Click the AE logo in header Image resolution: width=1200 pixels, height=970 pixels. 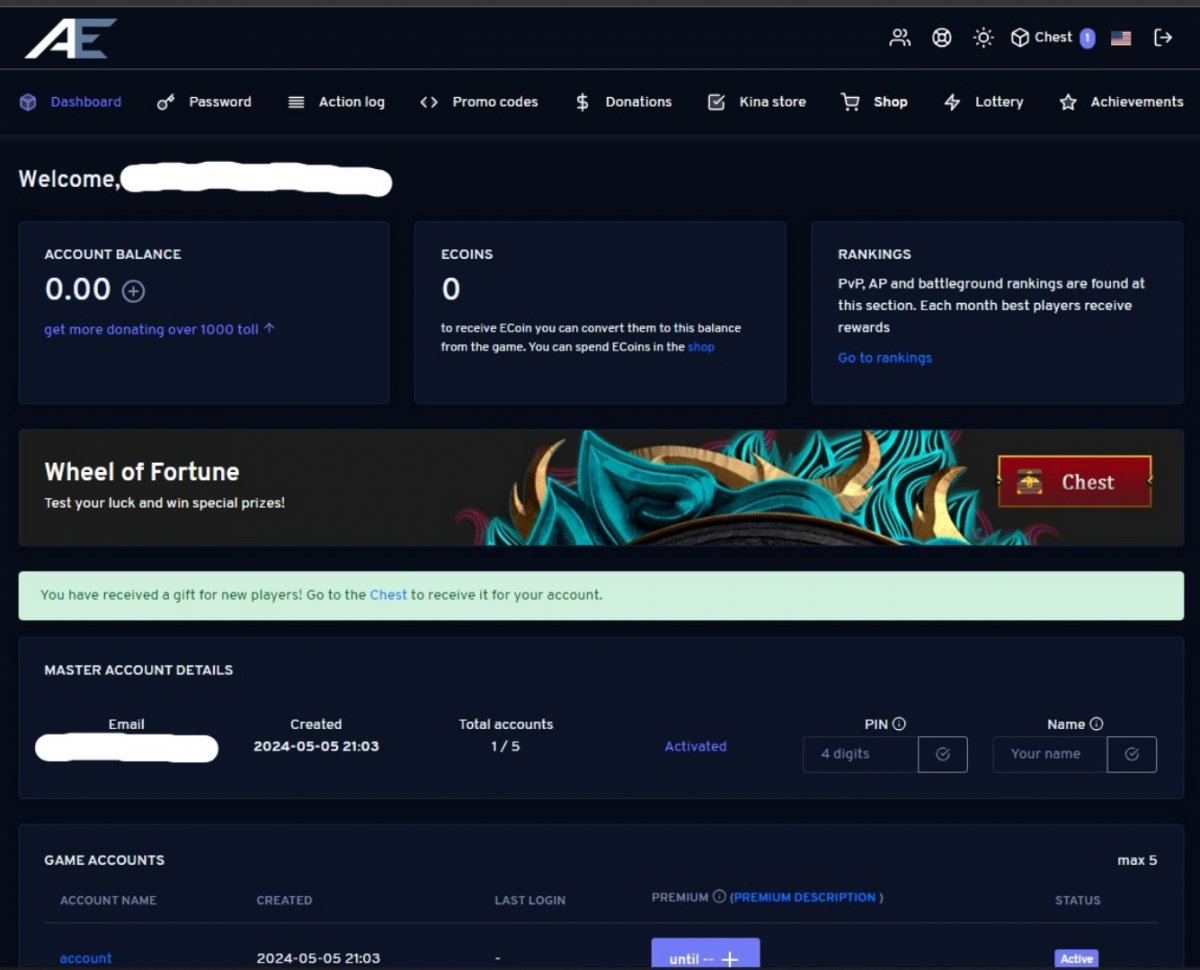70,39
